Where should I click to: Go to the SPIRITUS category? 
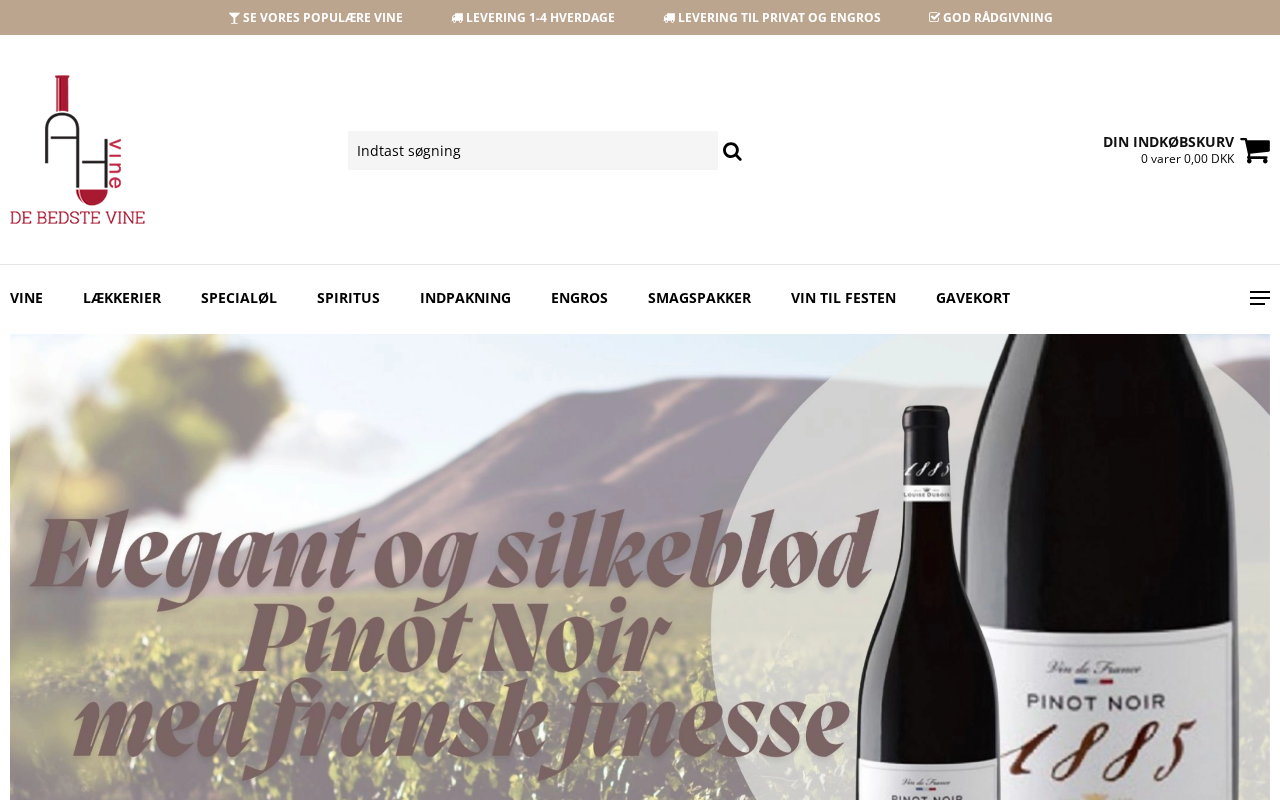pos(348,298)
